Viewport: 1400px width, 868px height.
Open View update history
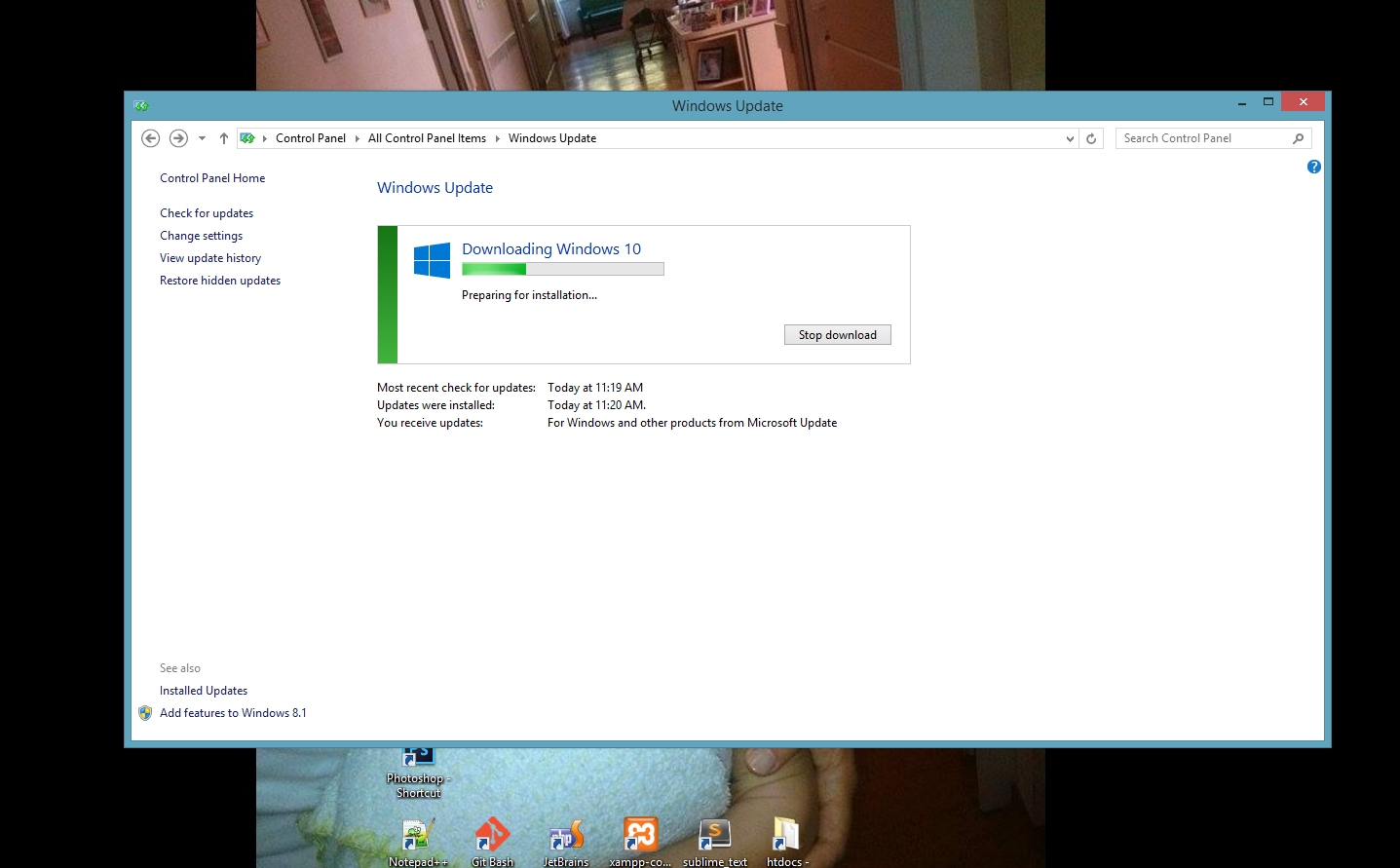click(x=210, y=258)
